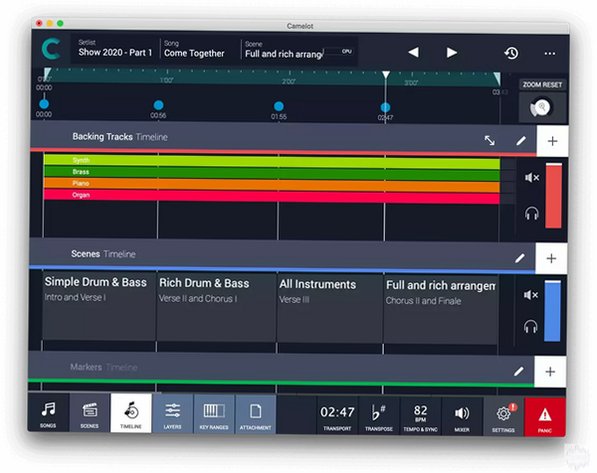Open the Transpose control

tap(379, 417)
